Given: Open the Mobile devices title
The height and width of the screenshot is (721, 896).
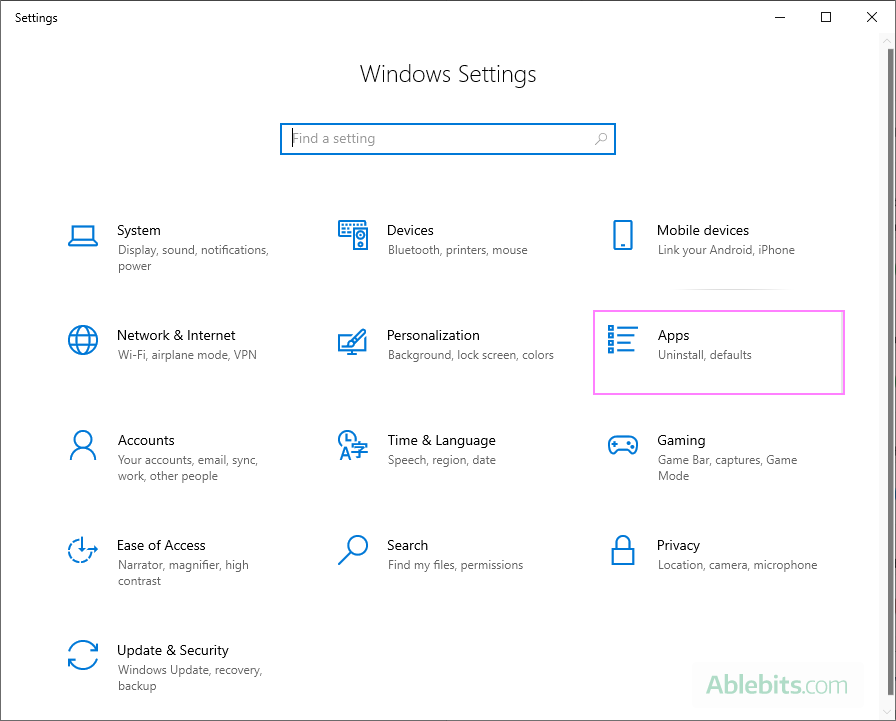Looking at the screenshot, I should pyautogui.click(x=703, y=230).
